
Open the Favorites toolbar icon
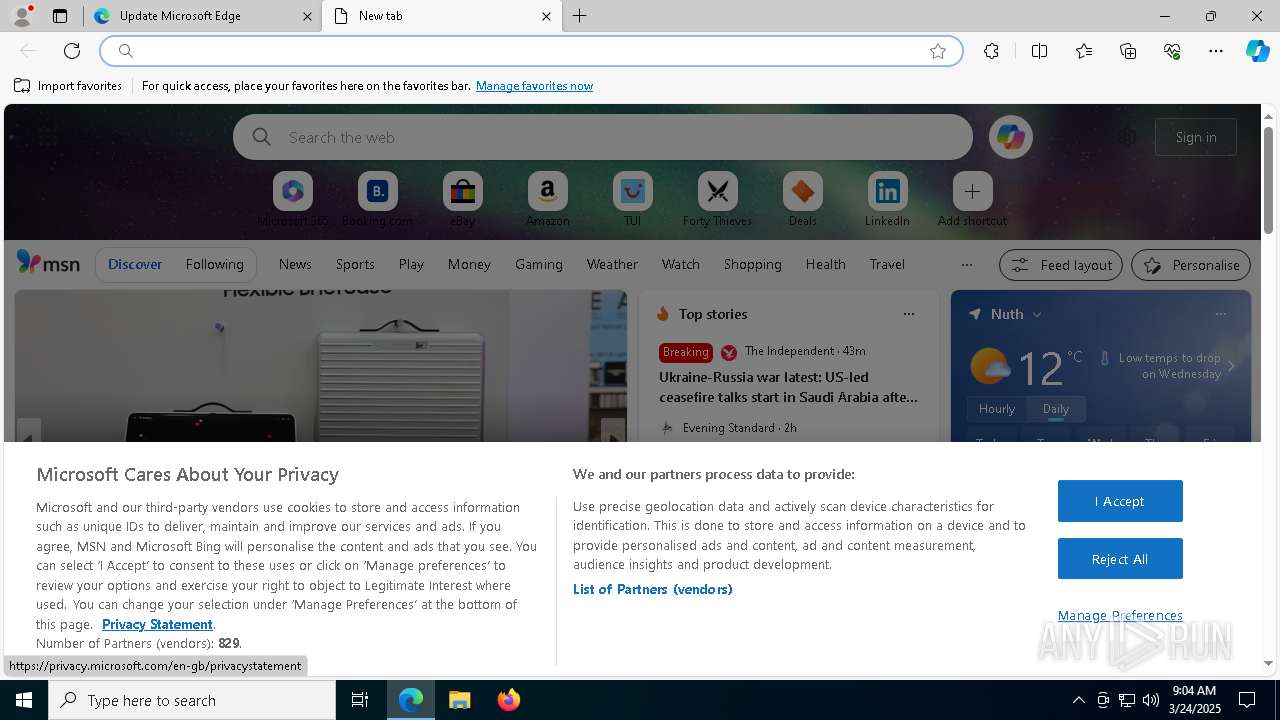tap(1084, 51)
